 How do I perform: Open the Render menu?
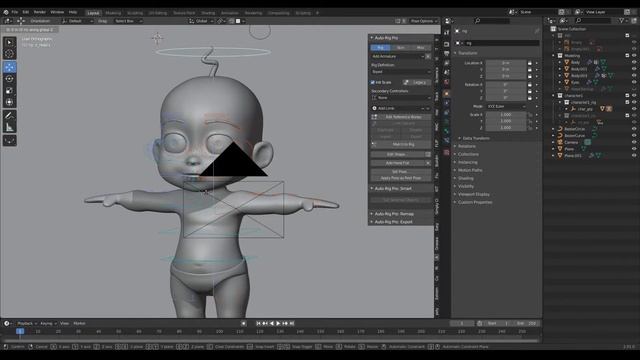click(40, 12)
